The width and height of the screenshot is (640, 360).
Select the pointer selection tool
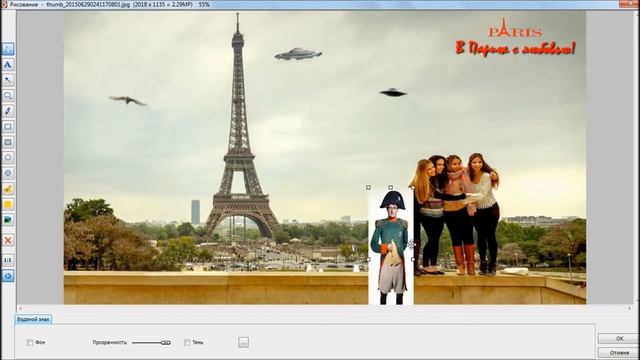point(8,49)
